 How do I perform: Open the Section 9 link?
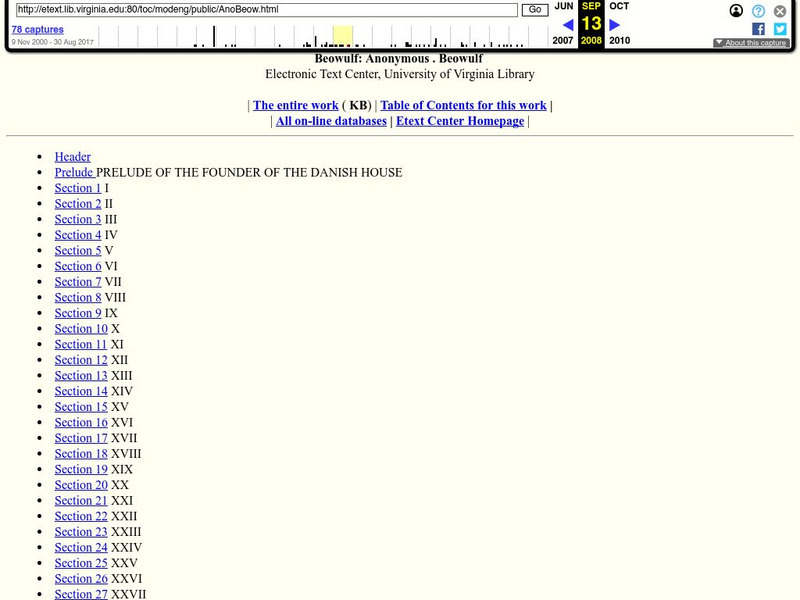point(78,313)
